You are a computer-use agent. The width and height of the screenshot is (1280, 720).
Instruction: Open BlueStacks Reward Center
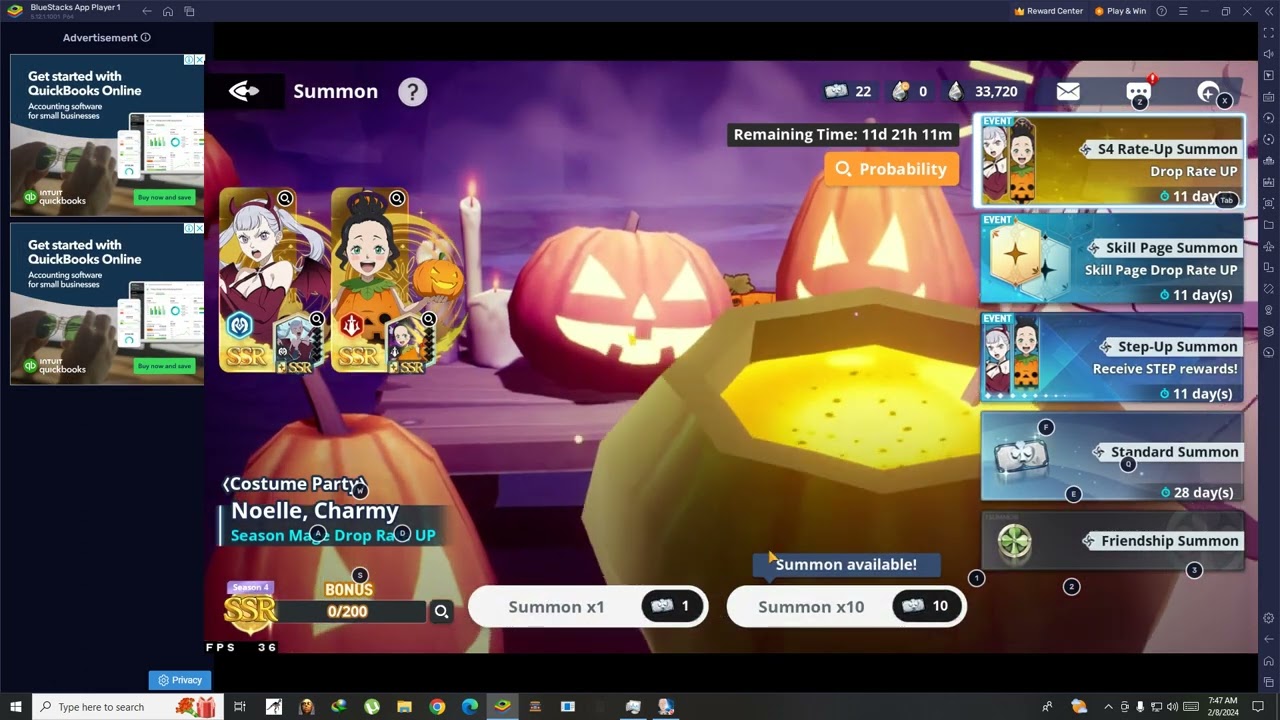(x=1048, y=11)
